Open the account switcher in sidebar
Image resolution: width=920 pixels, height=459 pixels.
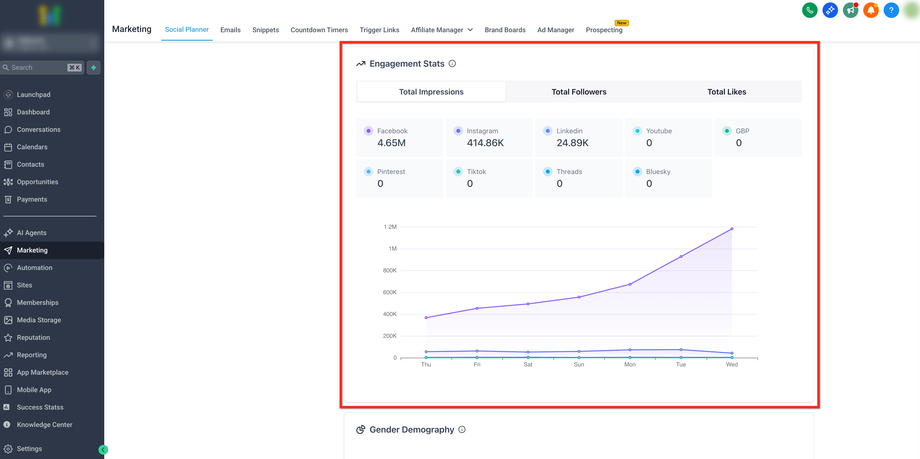tap(51, 43)
